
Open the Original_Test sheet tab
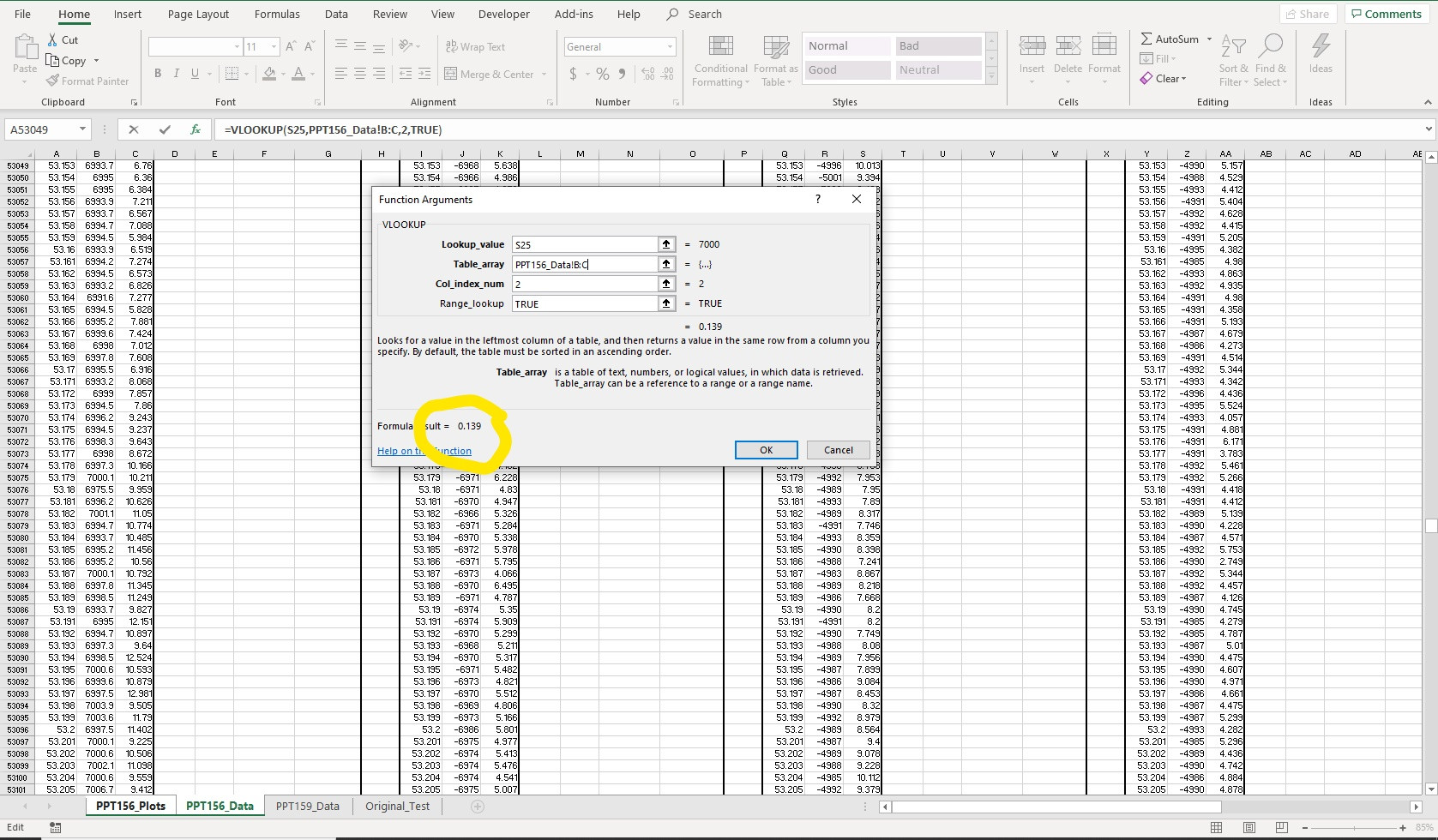[x=397, y=806]
